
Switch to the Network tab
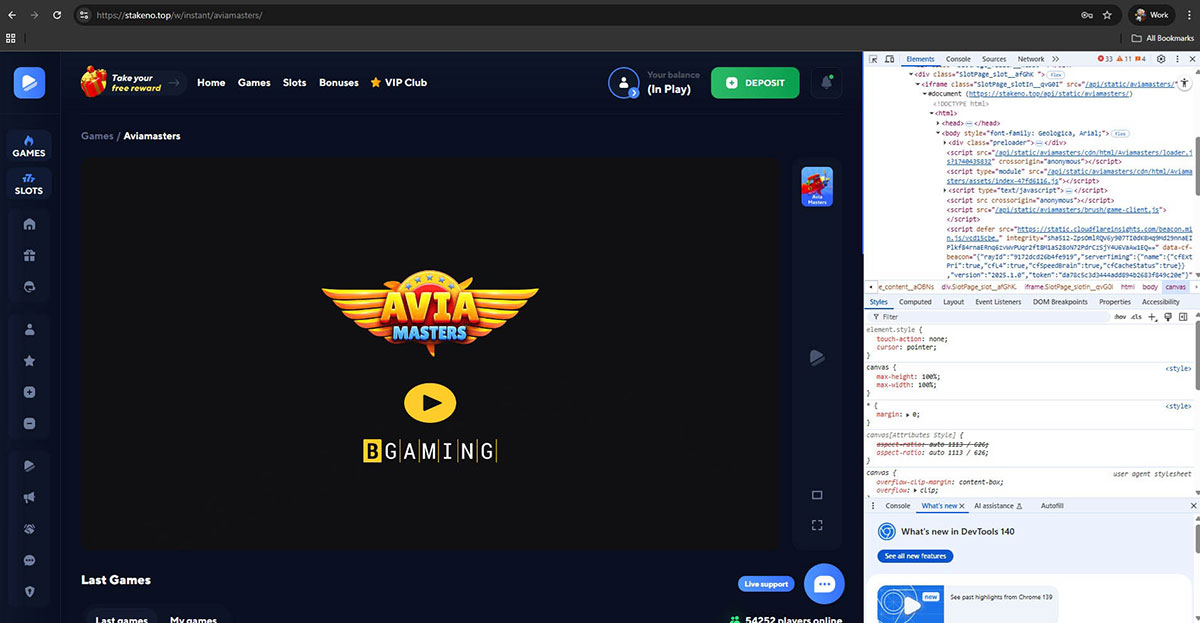click(1030, 60)
